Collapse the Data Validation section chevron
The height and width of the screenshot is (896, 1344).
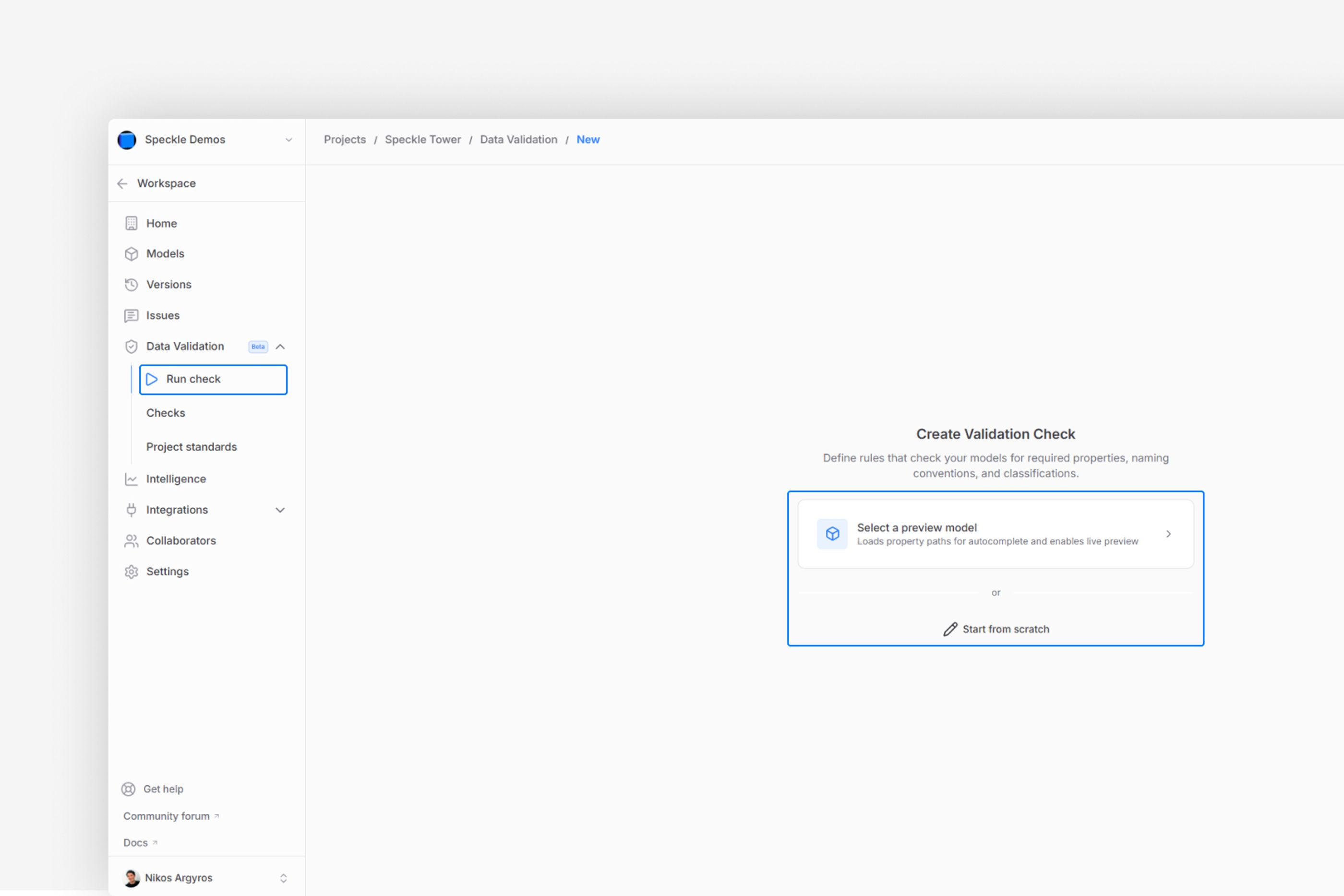(280, 346)
